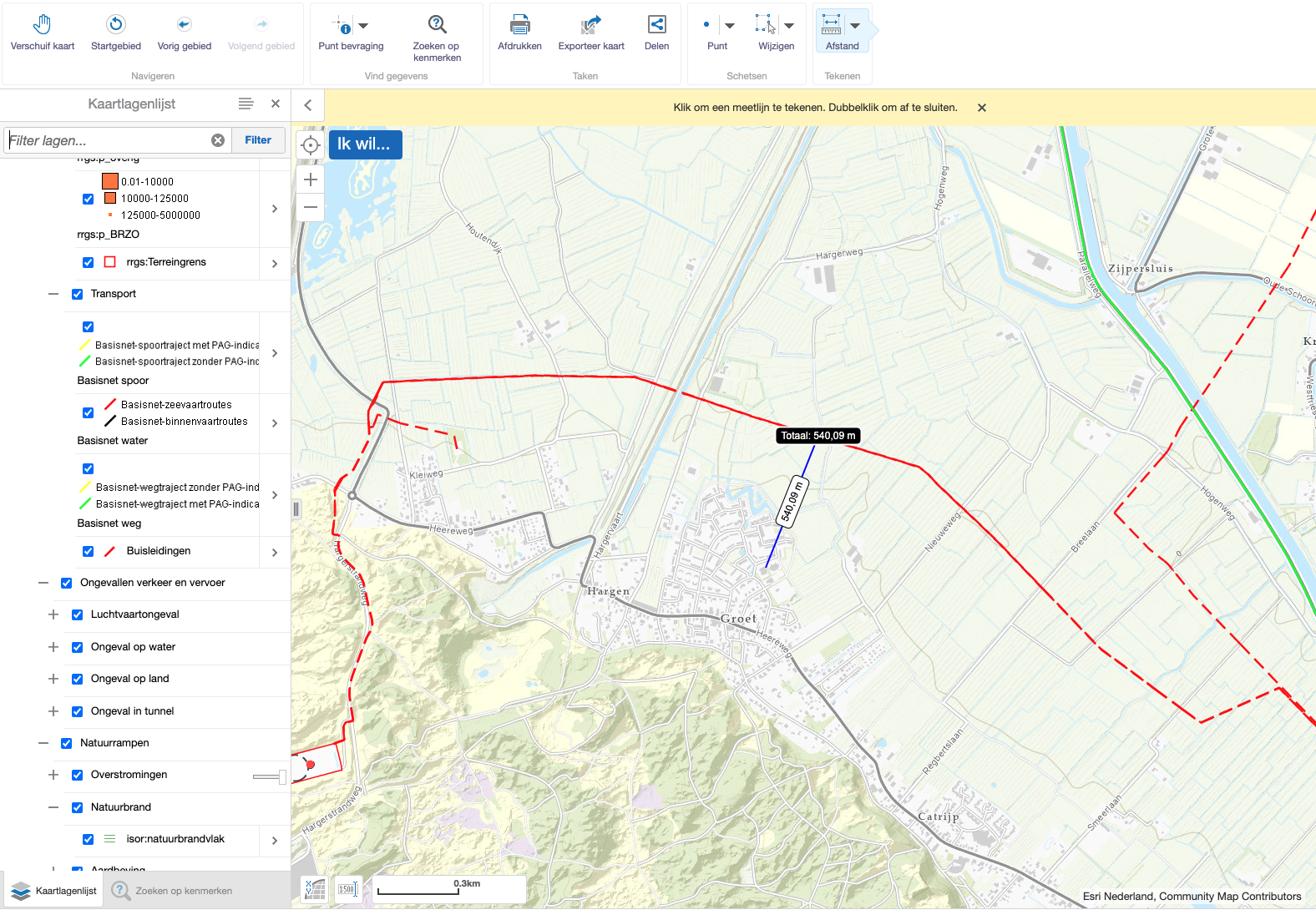Viewport: 1316px width, 910px height.
Task: Open the map scale input icon
Action: [x=347, y=889]
